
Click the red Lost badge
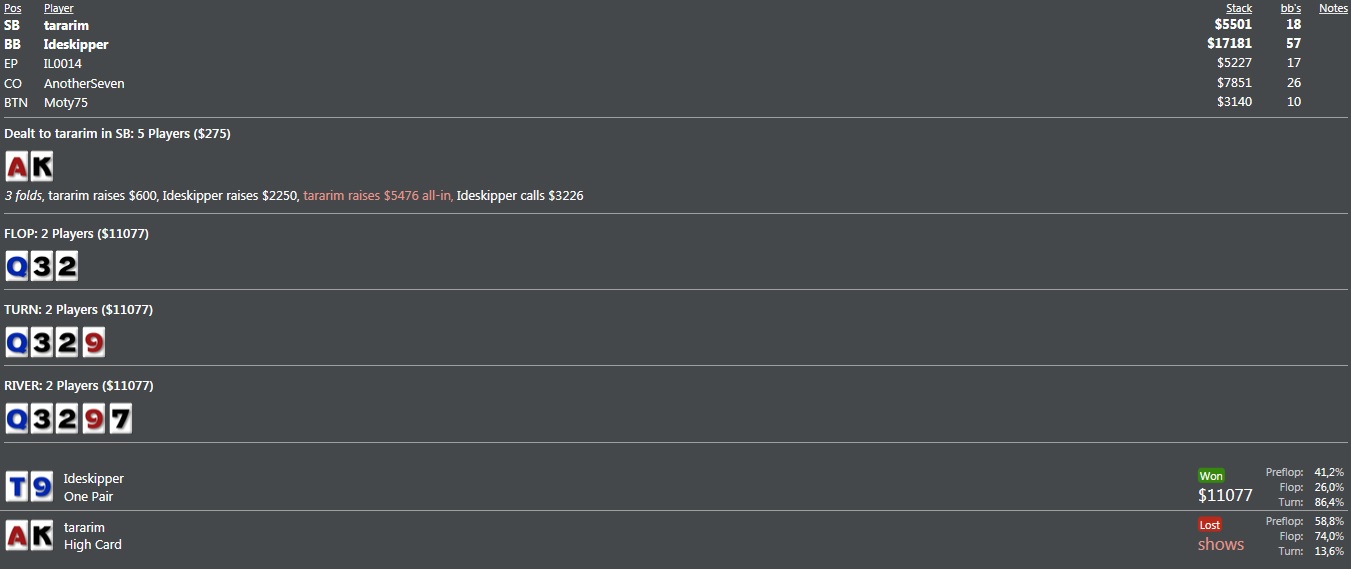[x=1210, y=524]
